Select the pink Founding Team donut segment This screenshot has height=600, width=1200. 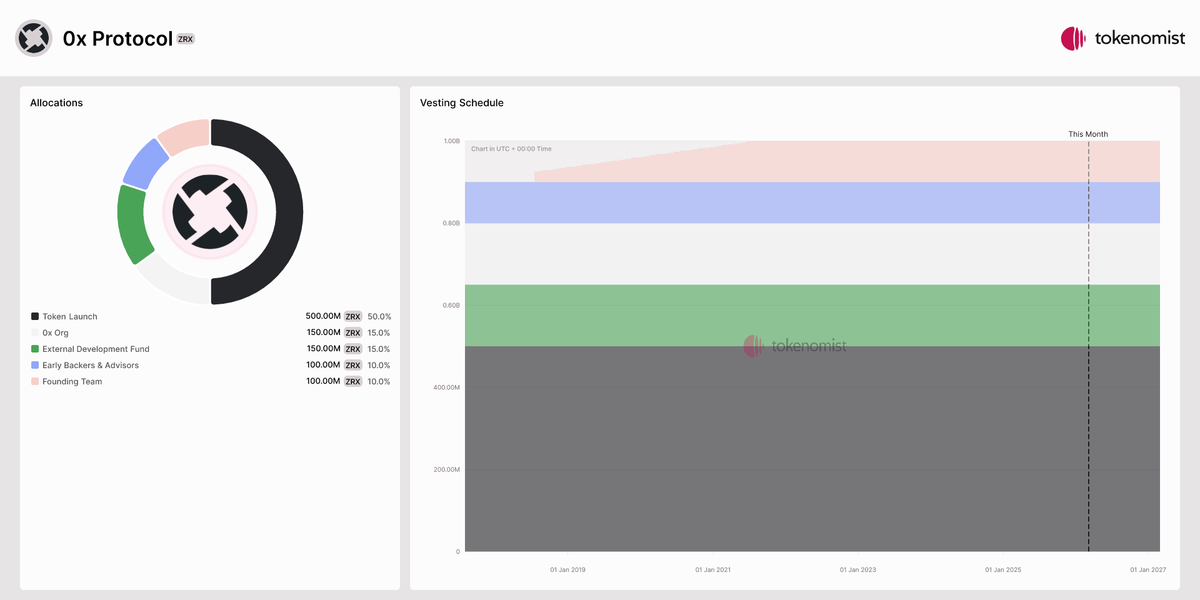point(184,134)
